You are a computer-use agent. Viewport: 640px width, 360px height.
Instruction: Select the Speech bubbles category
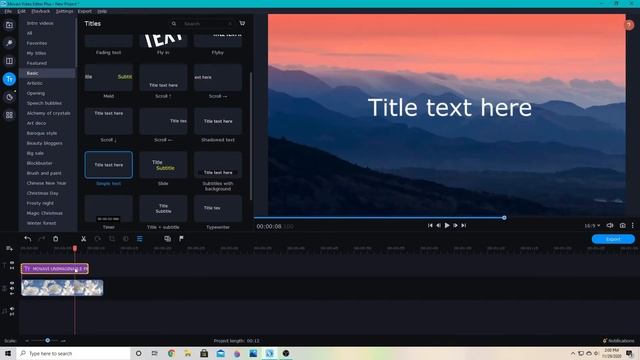point(44,103)
